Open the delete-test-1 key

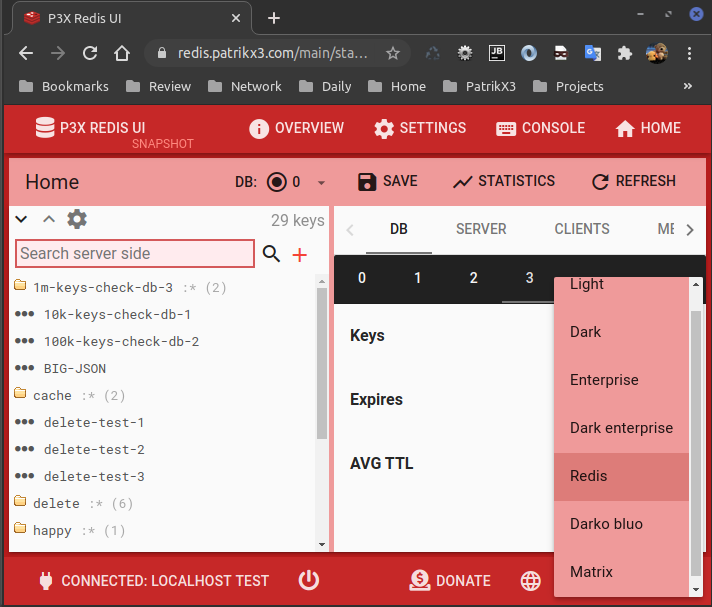click(x=94, y=423)
